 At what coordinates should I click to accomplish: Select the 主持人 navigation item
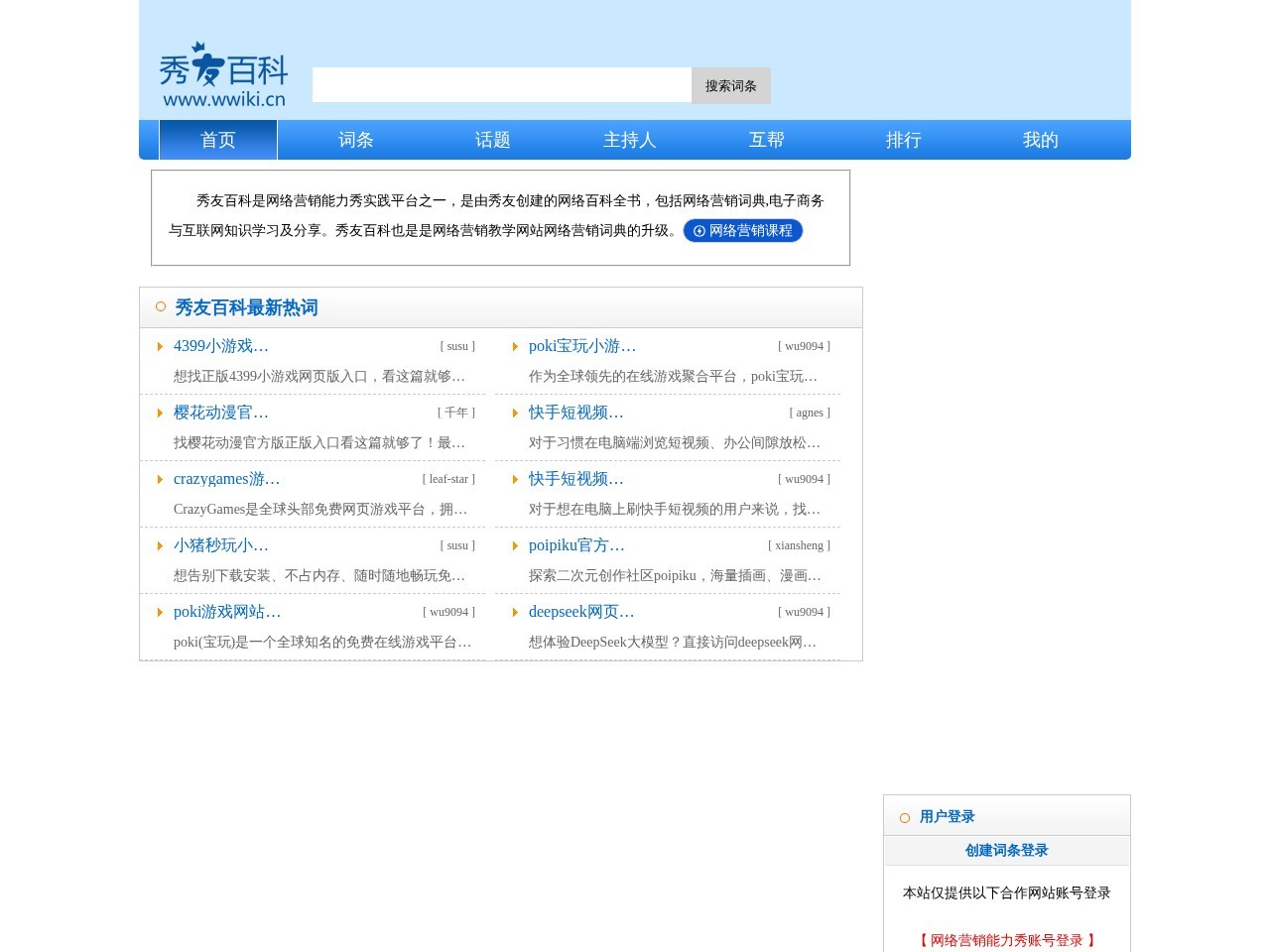(x=629, y=140)
